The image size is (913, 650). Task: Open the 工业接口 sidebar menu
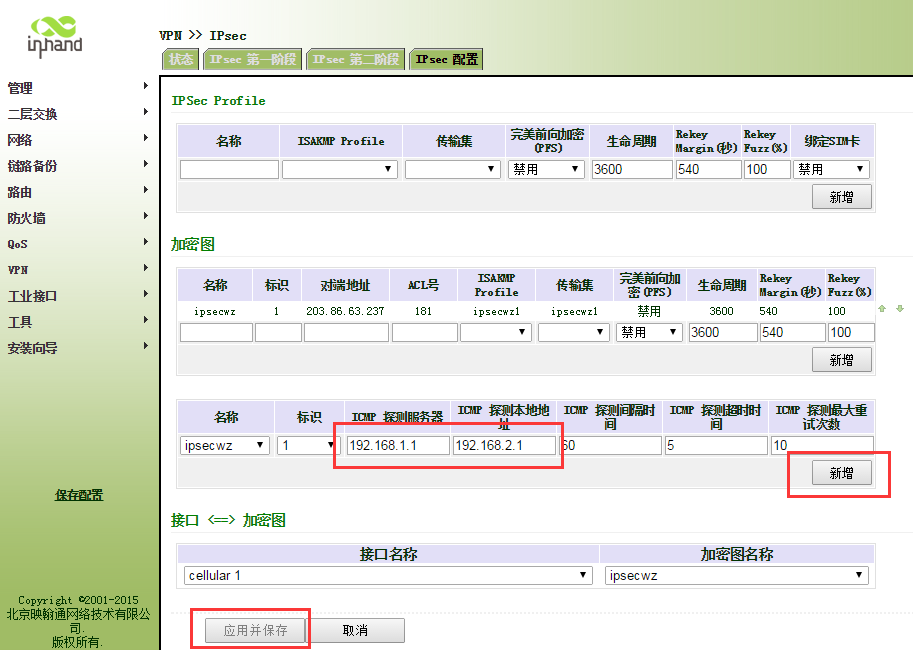[33, 296]
